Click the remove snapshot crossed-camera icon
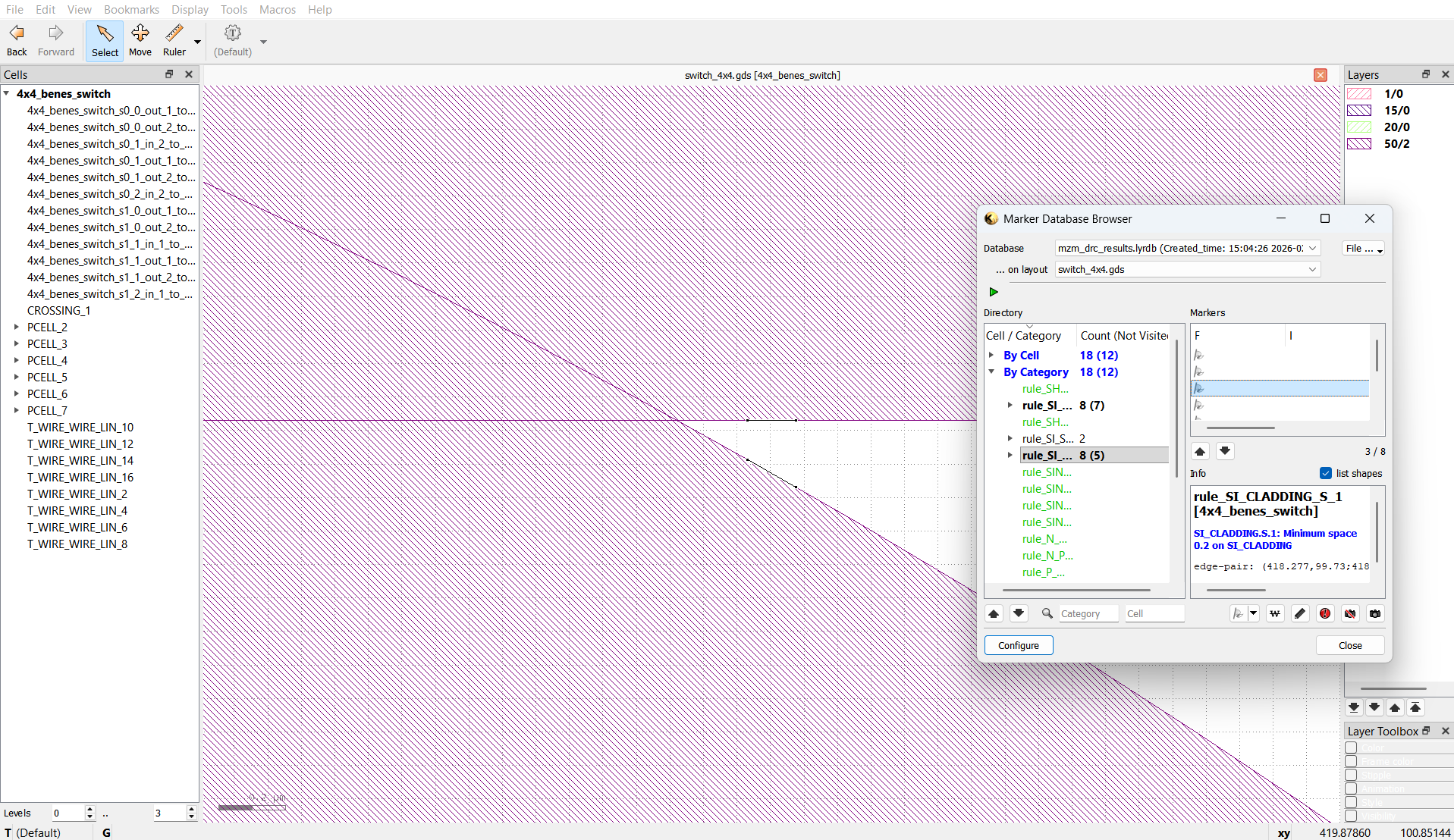The image size is (1454, 840). click(1350, 613)
